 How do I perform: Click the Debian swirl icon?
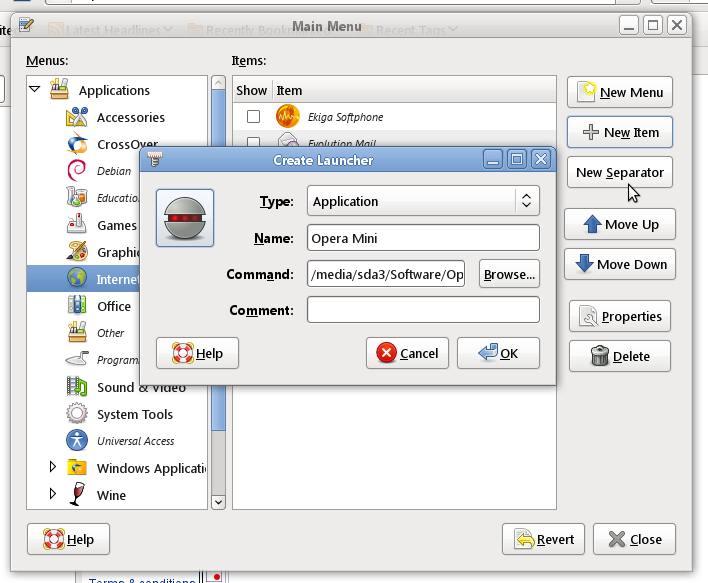coord(76,171)
